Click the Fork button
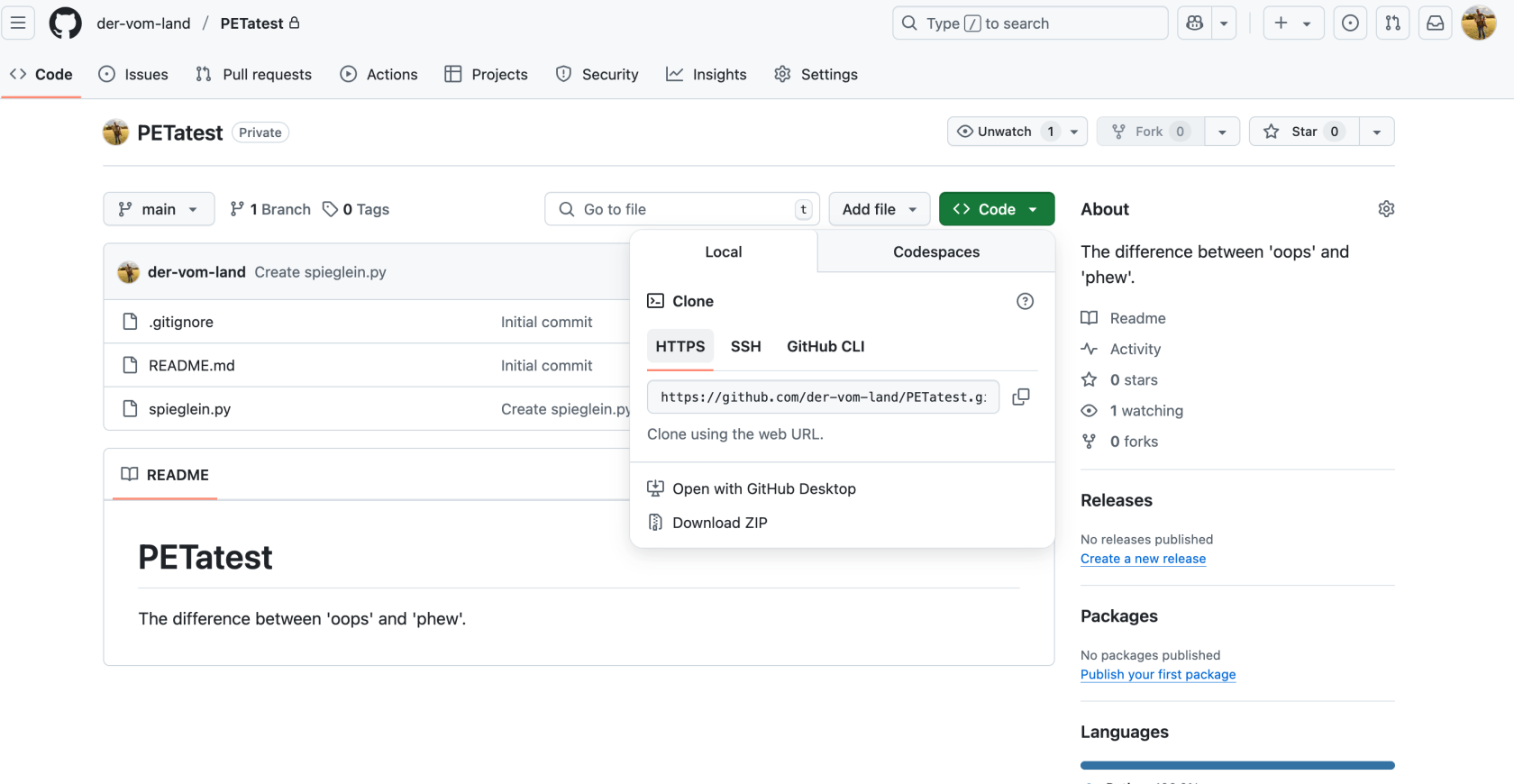The width and height of the screenshot is (1514, 784). point(1151,132)
